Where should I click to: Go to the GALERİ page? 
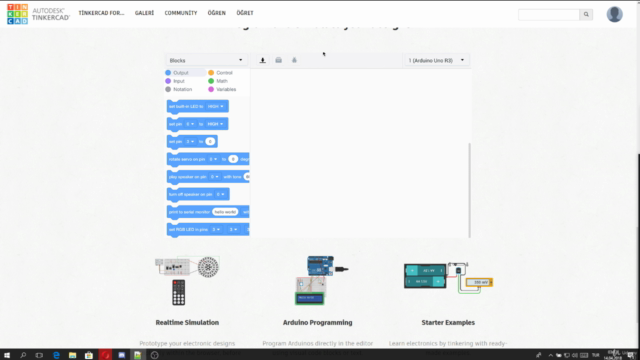coord(144,13)
